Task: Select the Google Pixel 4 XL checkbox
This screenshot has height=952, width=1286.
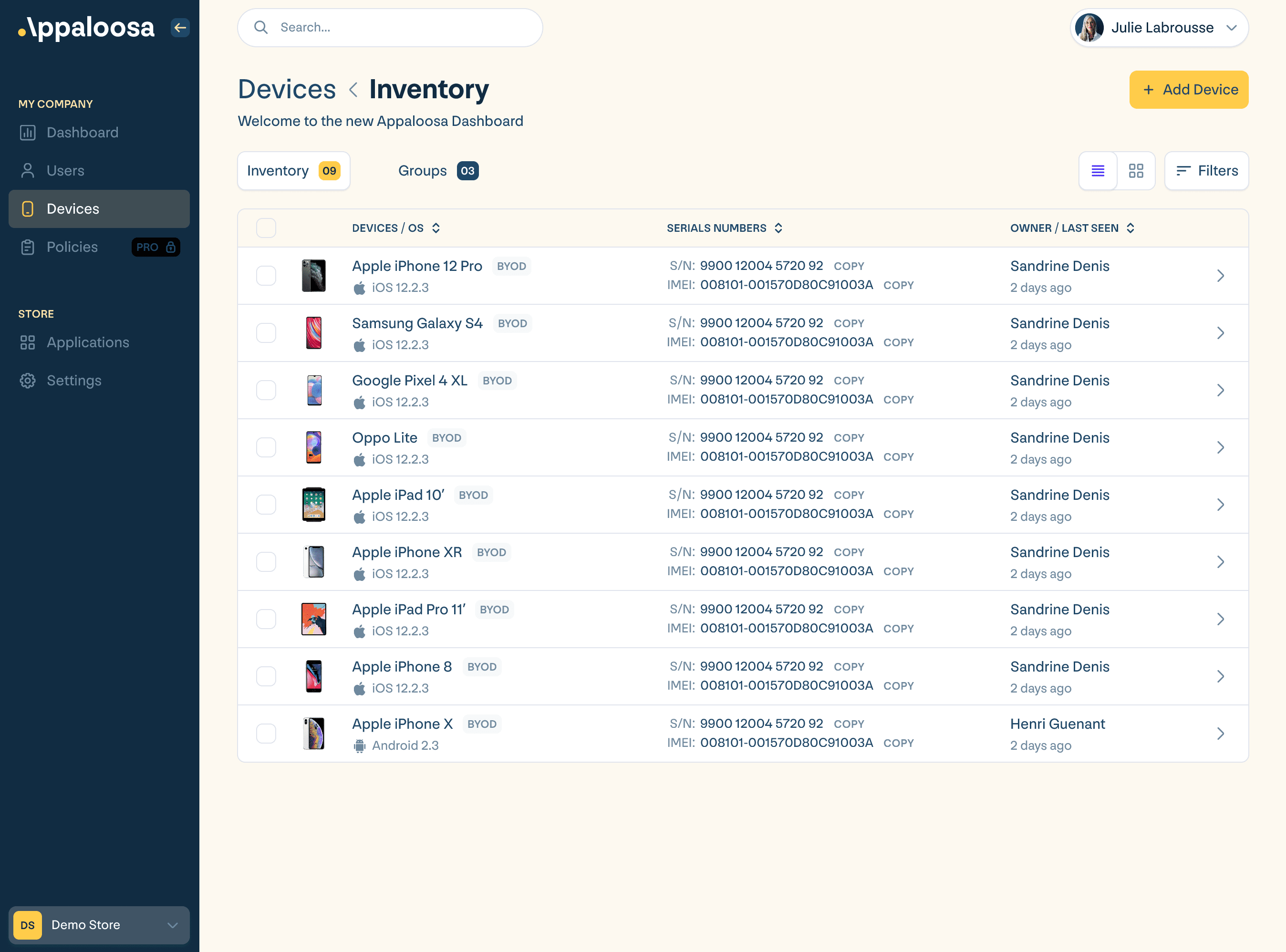Action: 266,390
